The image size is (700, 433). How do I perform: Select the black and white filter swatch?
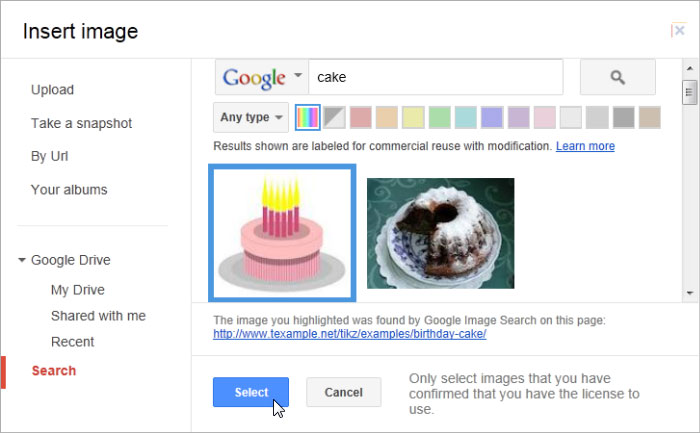click(334, 117)
